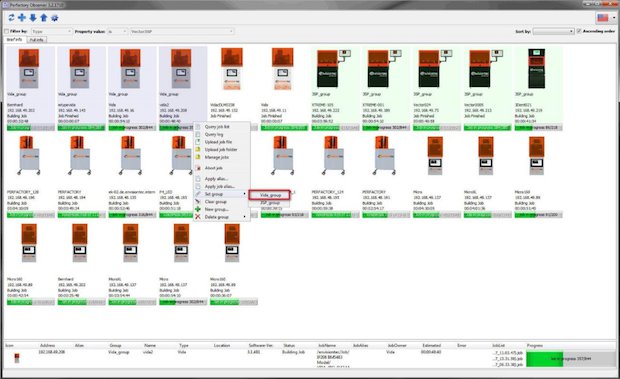Enable the Filter by checkbox
The height and width of the screenshot is (379, 620).
[6, 31]
